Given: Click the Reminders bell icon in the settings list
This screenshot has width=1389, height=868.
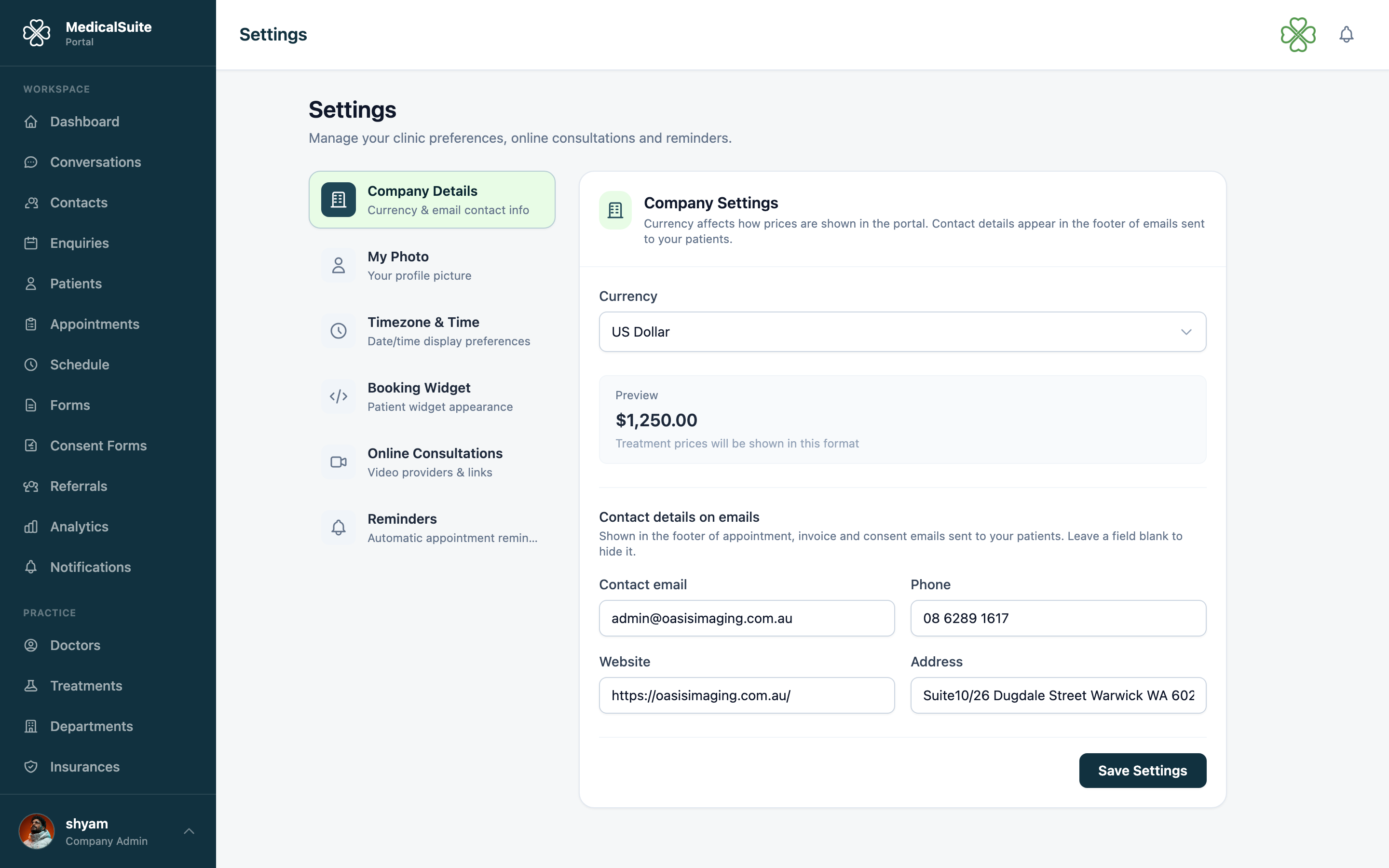Looking at the screenshot, I should pyautogui.click(x=339, y=528).
